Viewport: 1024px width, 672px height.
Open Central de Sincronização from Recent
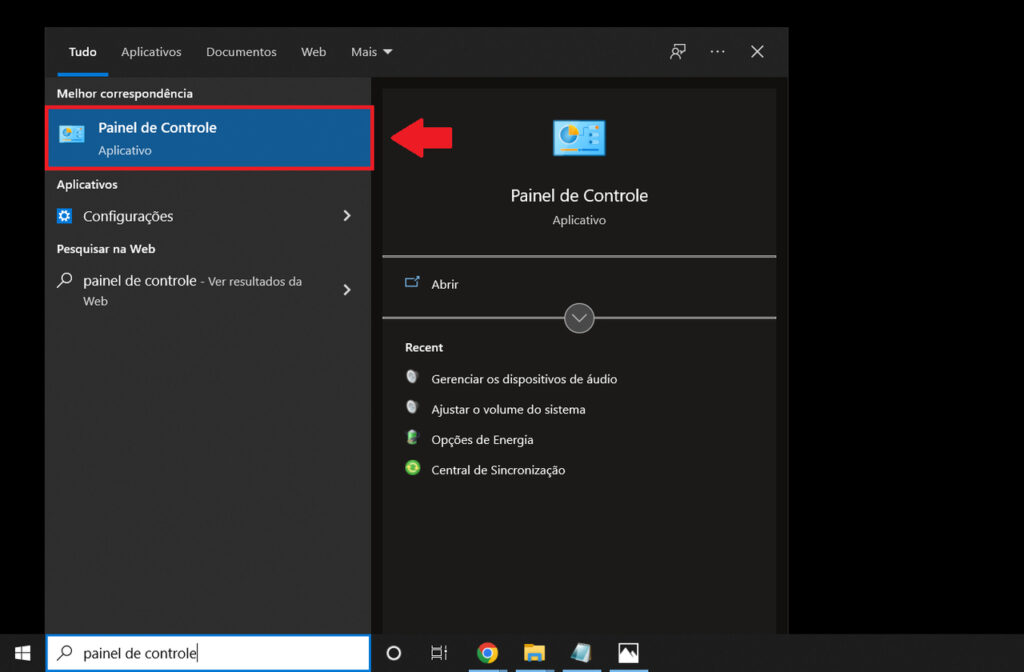498,469
